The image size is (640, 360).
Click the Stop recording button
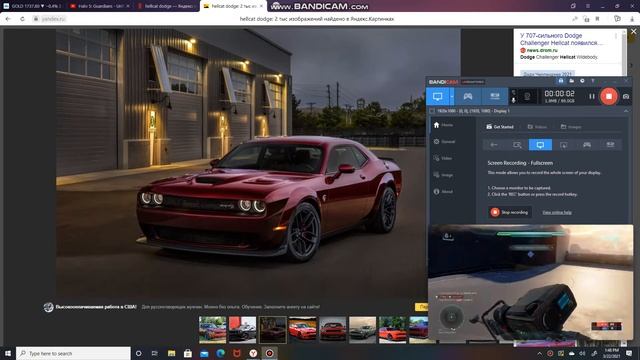tap(509, 212)
